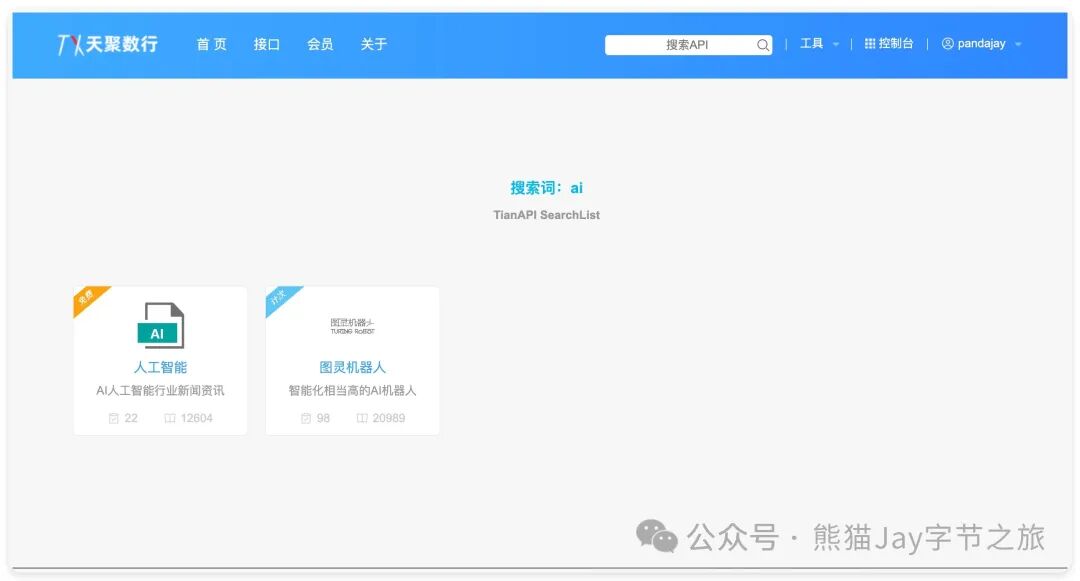This screenshot has height=581, width=1080.
Task: Open the 接口 menu item
Action: (267, 44)
